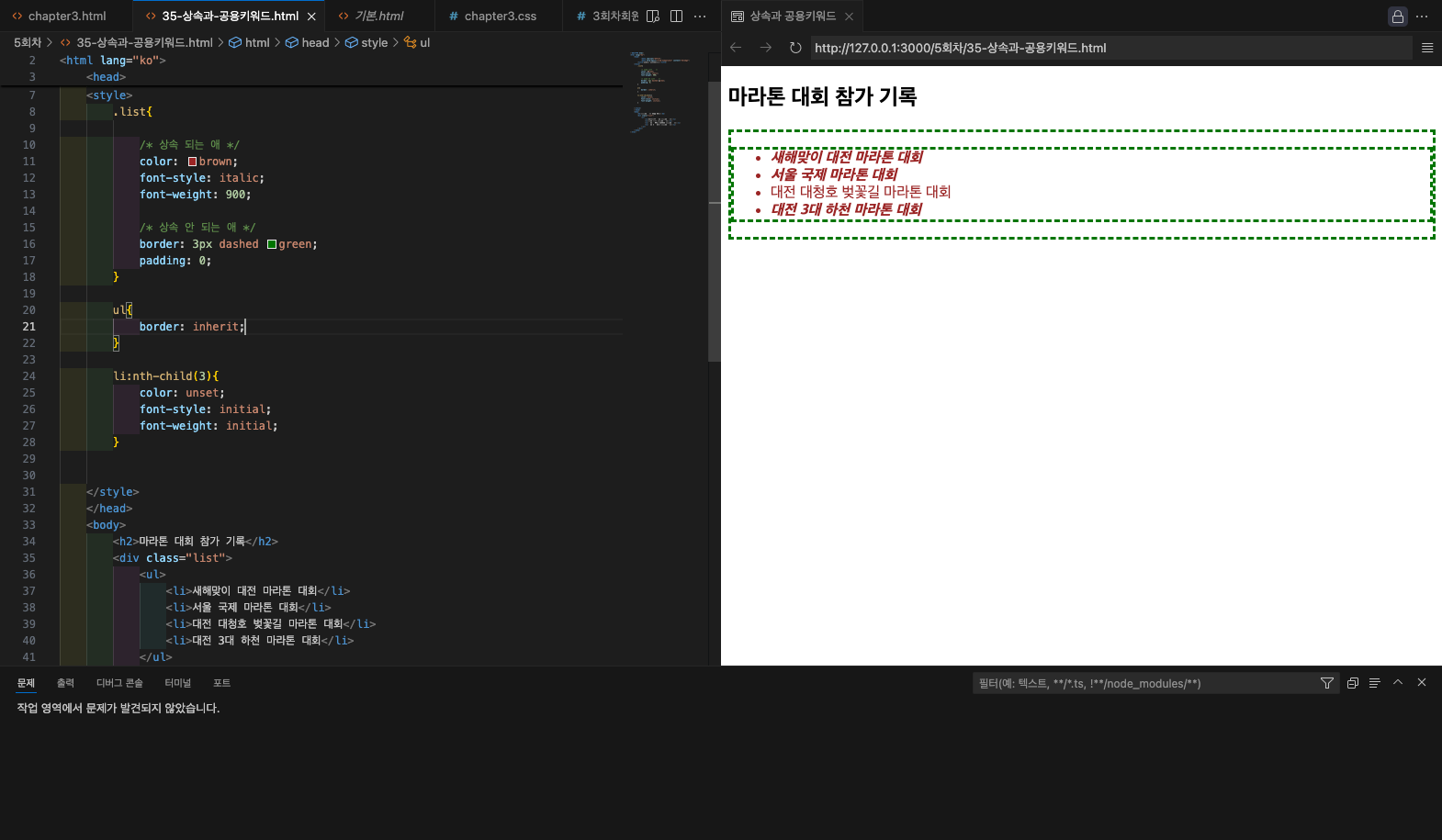
Task: Open the 터미널 panel tab
Action: pos(177,683)
